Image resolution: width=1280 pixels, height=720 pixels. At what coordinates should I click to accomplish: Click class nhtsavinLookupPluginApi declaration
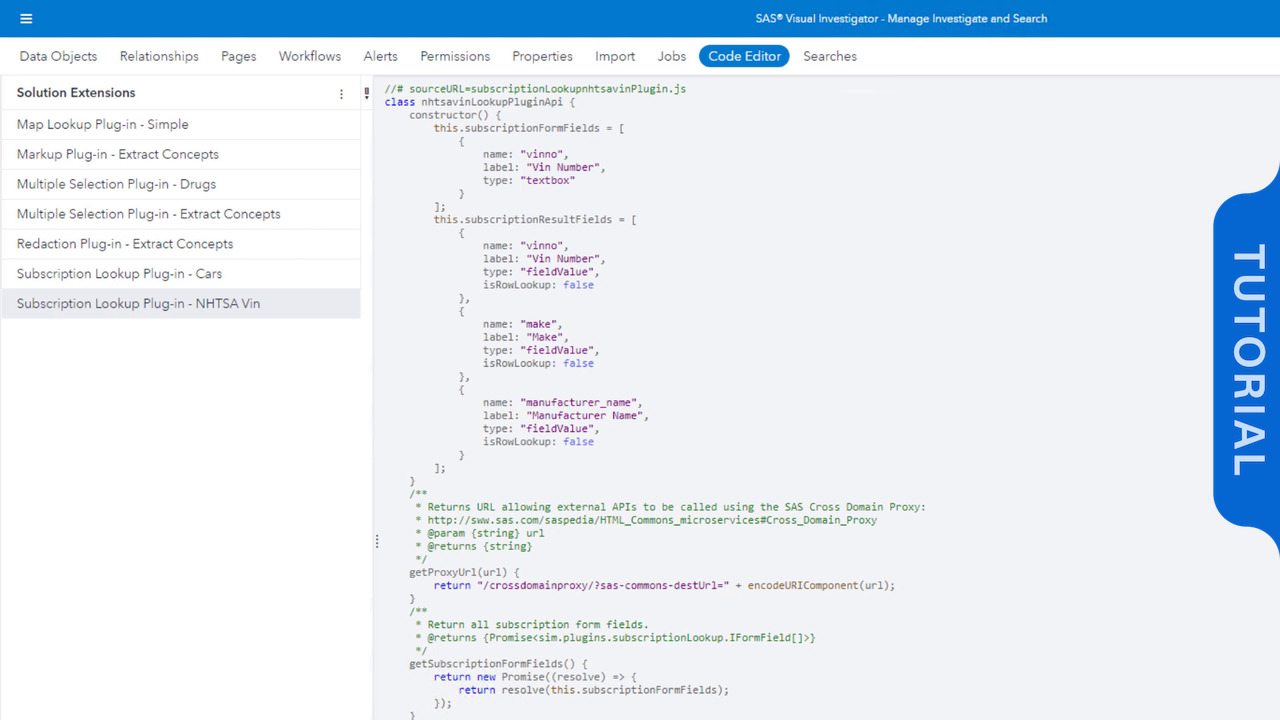pyautogui.click(x=480, y=102)
